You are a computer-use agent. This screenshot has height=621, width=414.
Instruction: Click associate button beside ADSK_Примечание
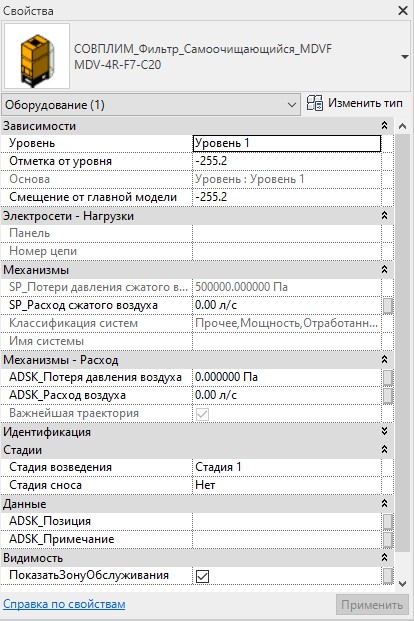pos(388,539)
